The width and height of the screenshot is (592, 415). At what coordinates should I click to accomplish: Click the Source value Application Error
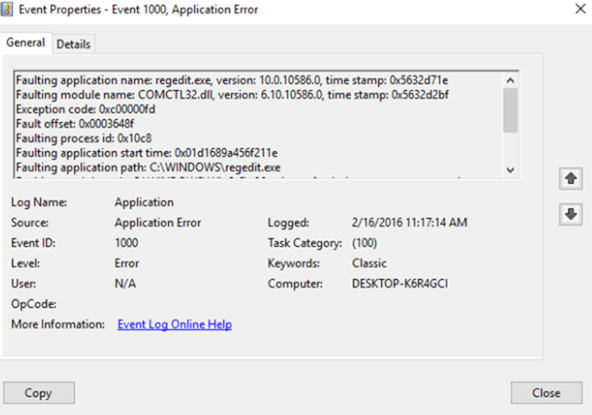158,222
